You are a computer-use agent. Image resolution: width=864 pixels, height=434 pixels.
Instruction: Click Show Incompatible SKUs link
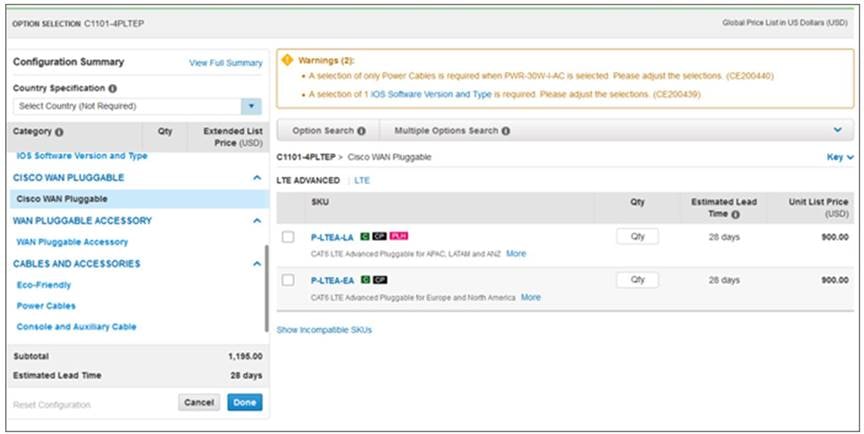click(324, 330)
